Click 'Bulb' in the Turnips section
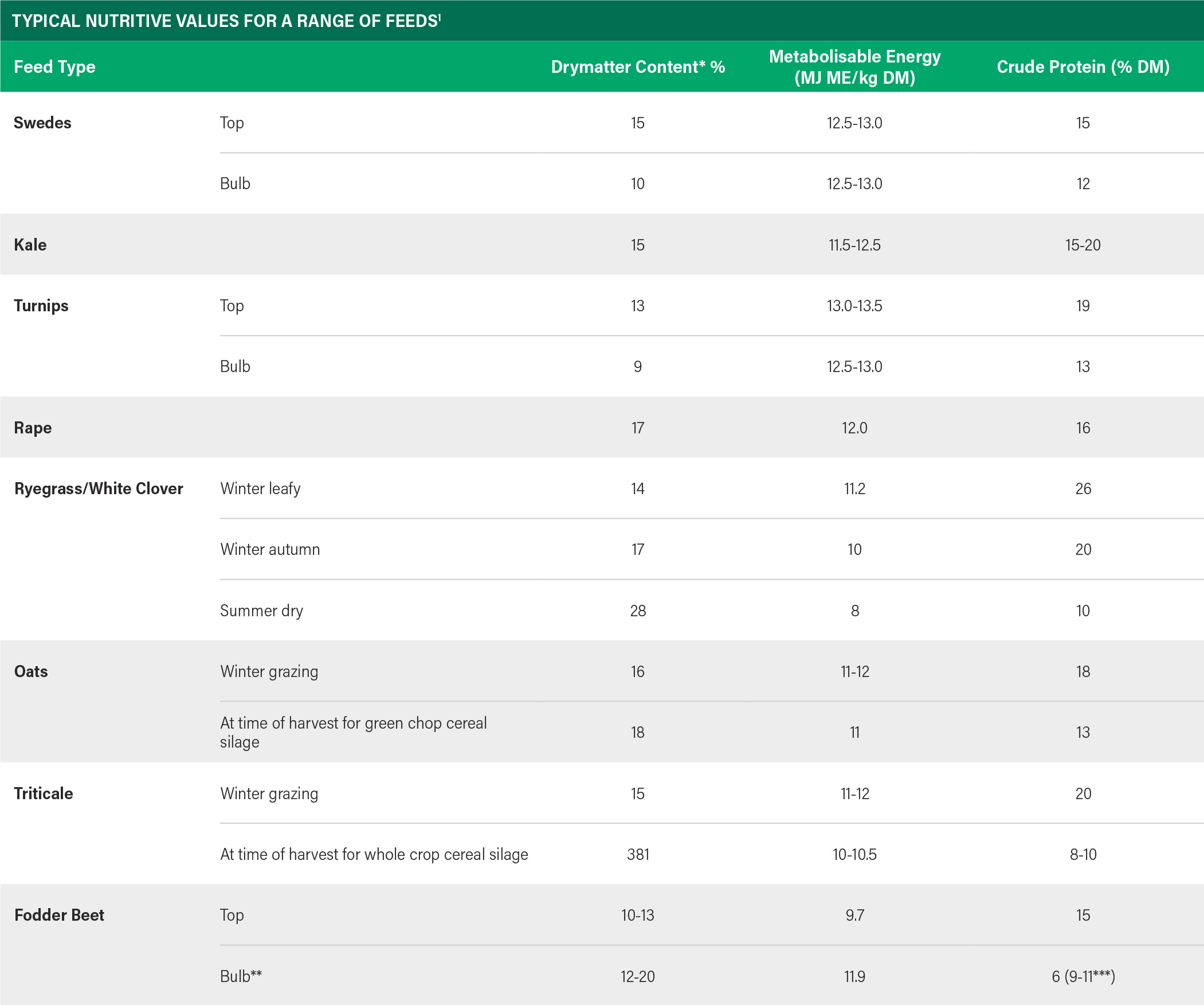The width and height of the screenshot is (1204, 1005). tap(235, 366)
